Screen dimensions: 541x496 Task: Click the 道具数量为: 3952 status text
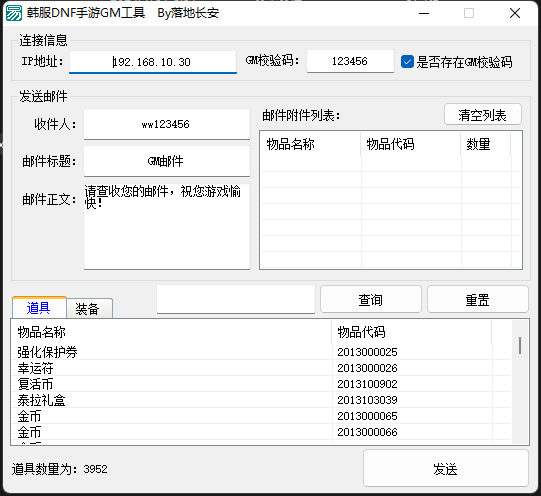(x=60, y=469)
